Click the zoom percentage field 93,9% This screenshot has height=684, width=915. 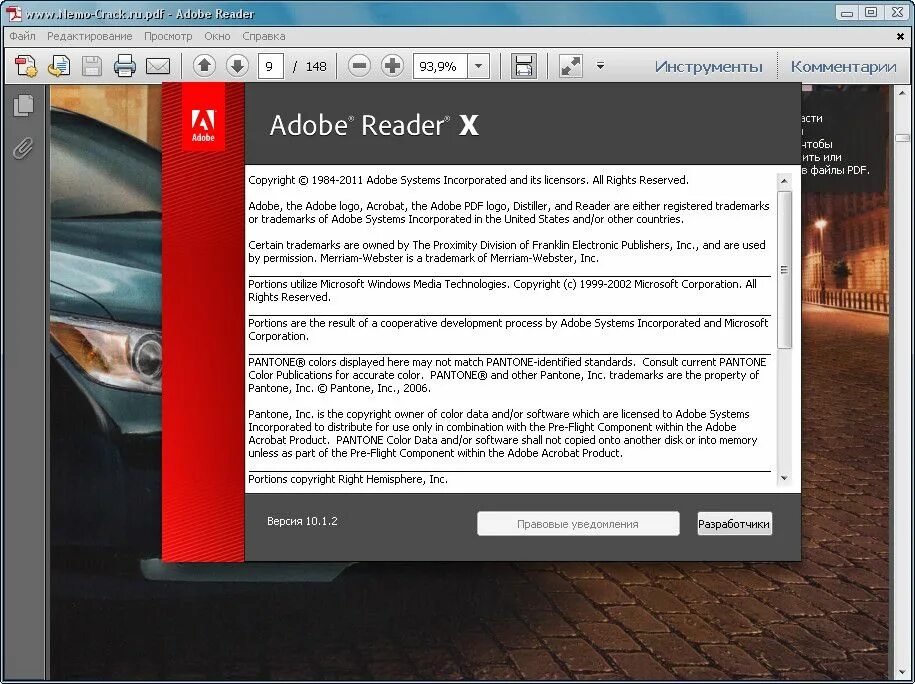(x=441, y=66)
